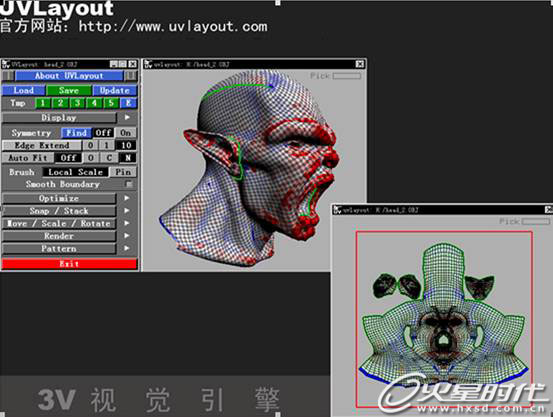Screen dimensions: 553x417
Task: Select Local Scale brush mode
Action: click(75, 172)
